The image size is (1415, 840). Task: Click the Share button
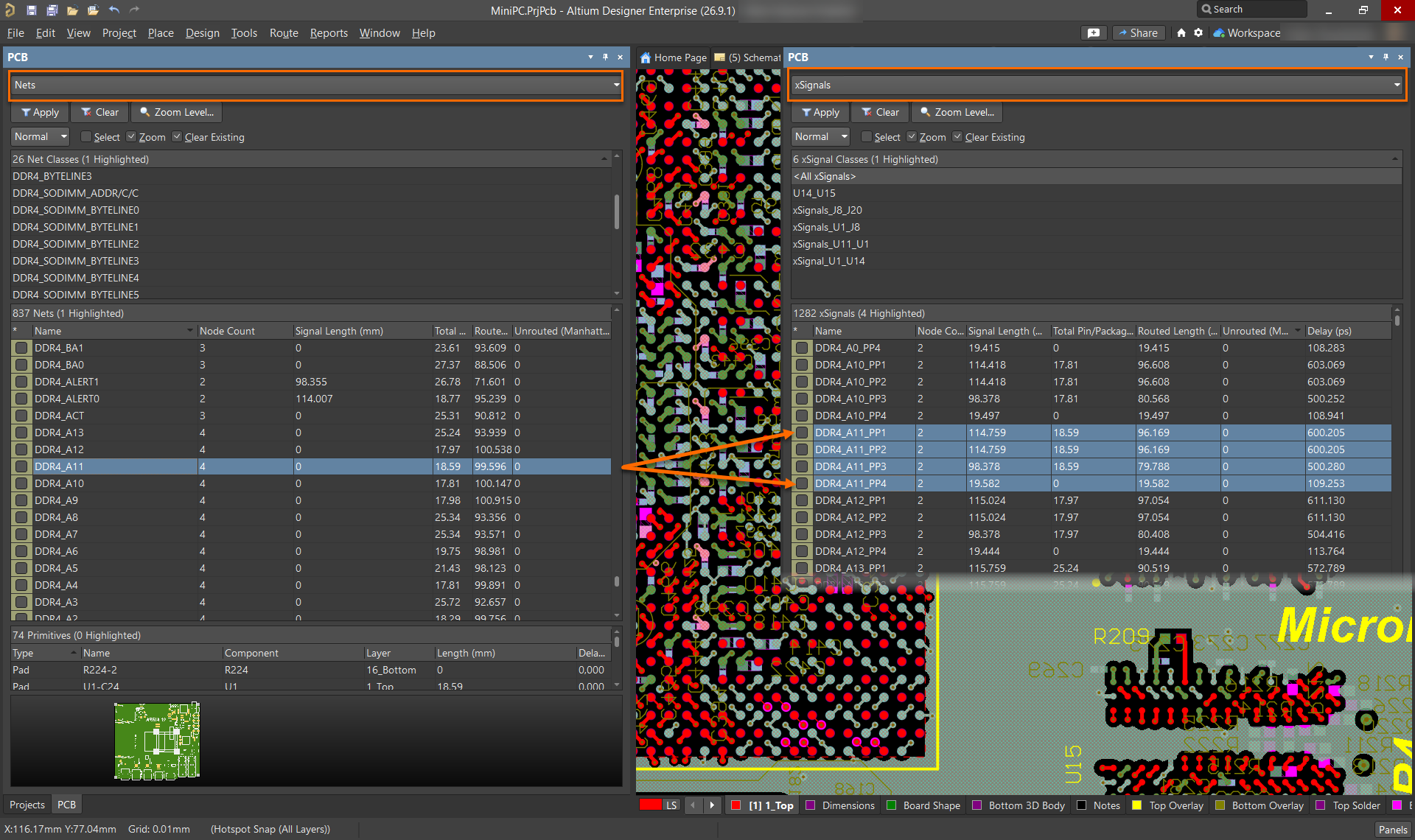[x=1139, y=33]
